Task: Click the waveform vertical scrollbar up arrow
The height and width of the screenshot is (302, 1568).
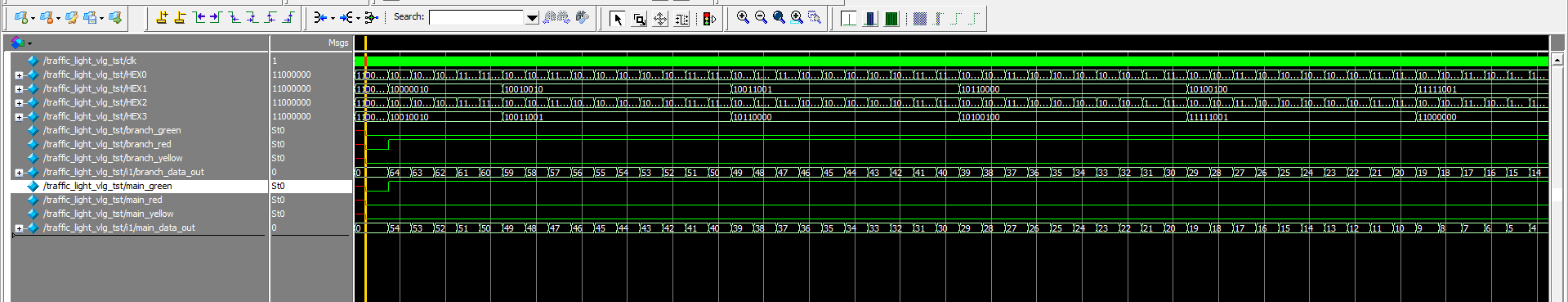Action: click(x=1557, y=60)
